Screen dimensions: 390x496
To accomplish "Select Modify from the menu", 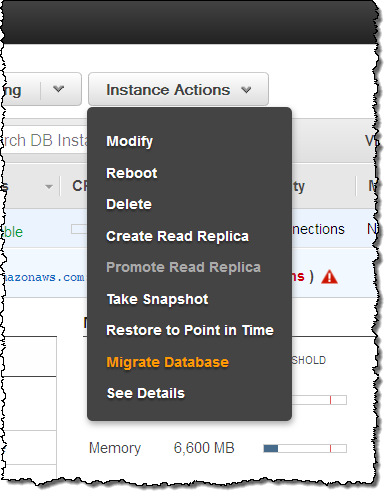I will click(x=129, y=141).
